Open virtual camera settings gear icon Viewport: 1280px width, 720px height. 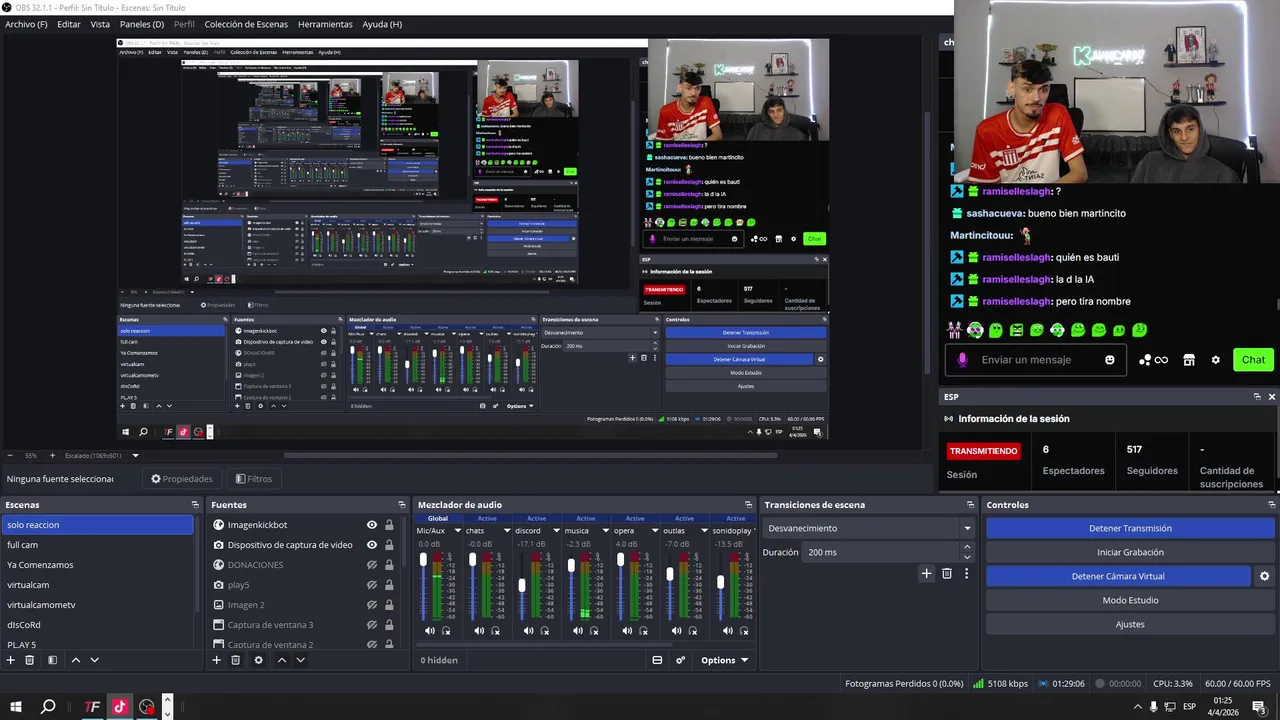pos(1264,576)
